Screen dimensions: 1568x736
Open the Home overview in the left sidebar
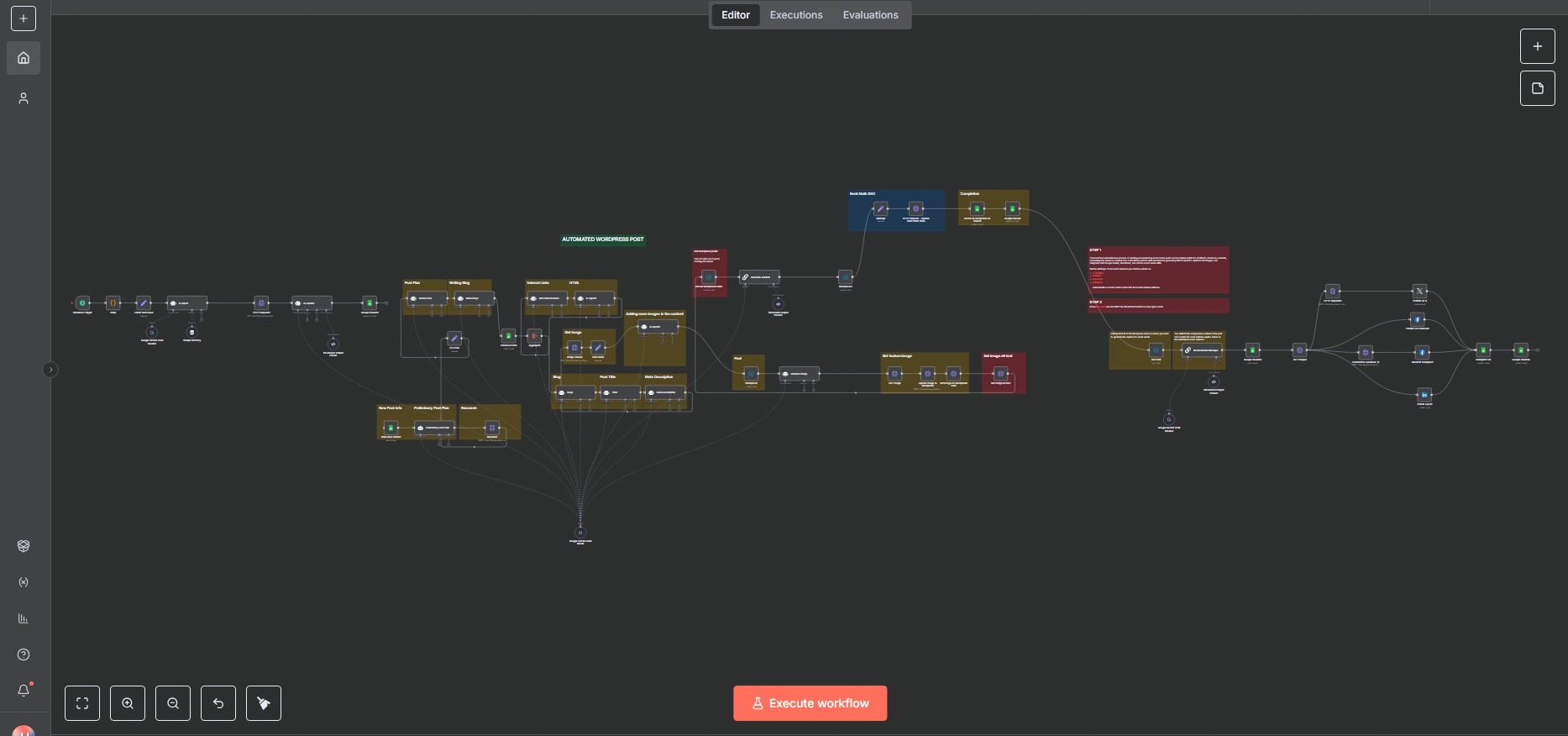point(24,58)
